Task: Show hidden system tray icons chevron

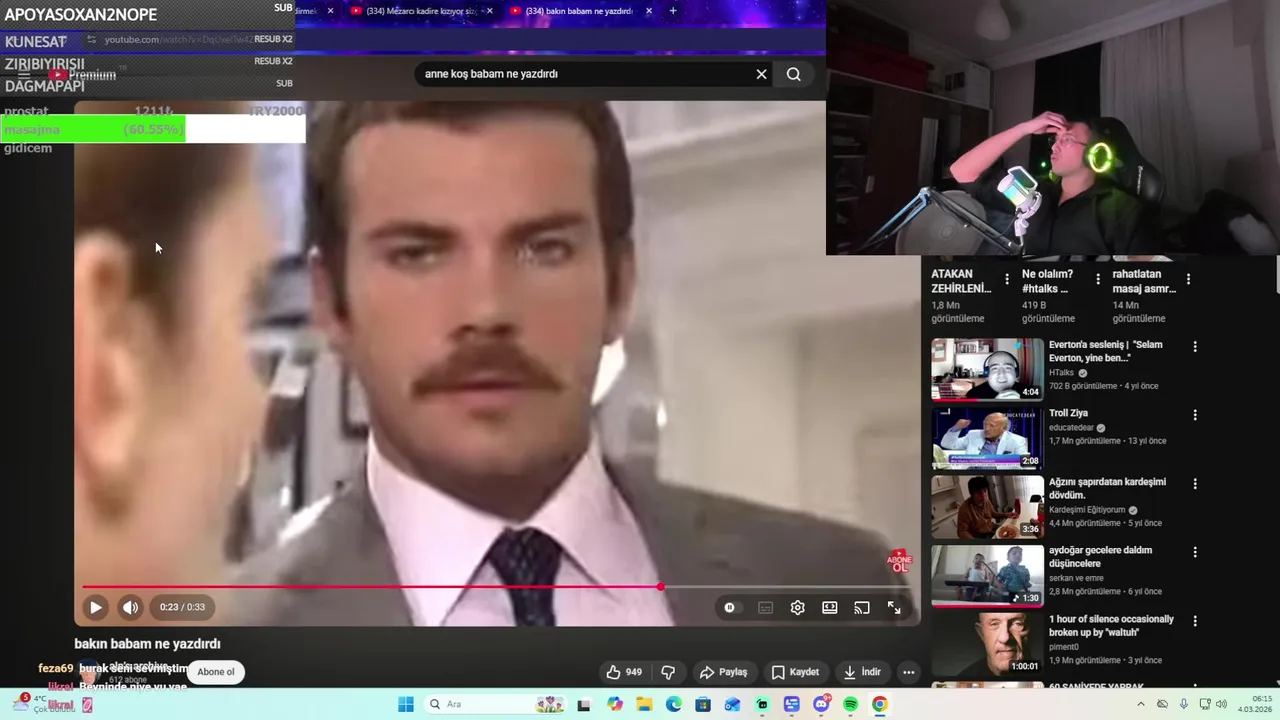Action: (1141, 704)
